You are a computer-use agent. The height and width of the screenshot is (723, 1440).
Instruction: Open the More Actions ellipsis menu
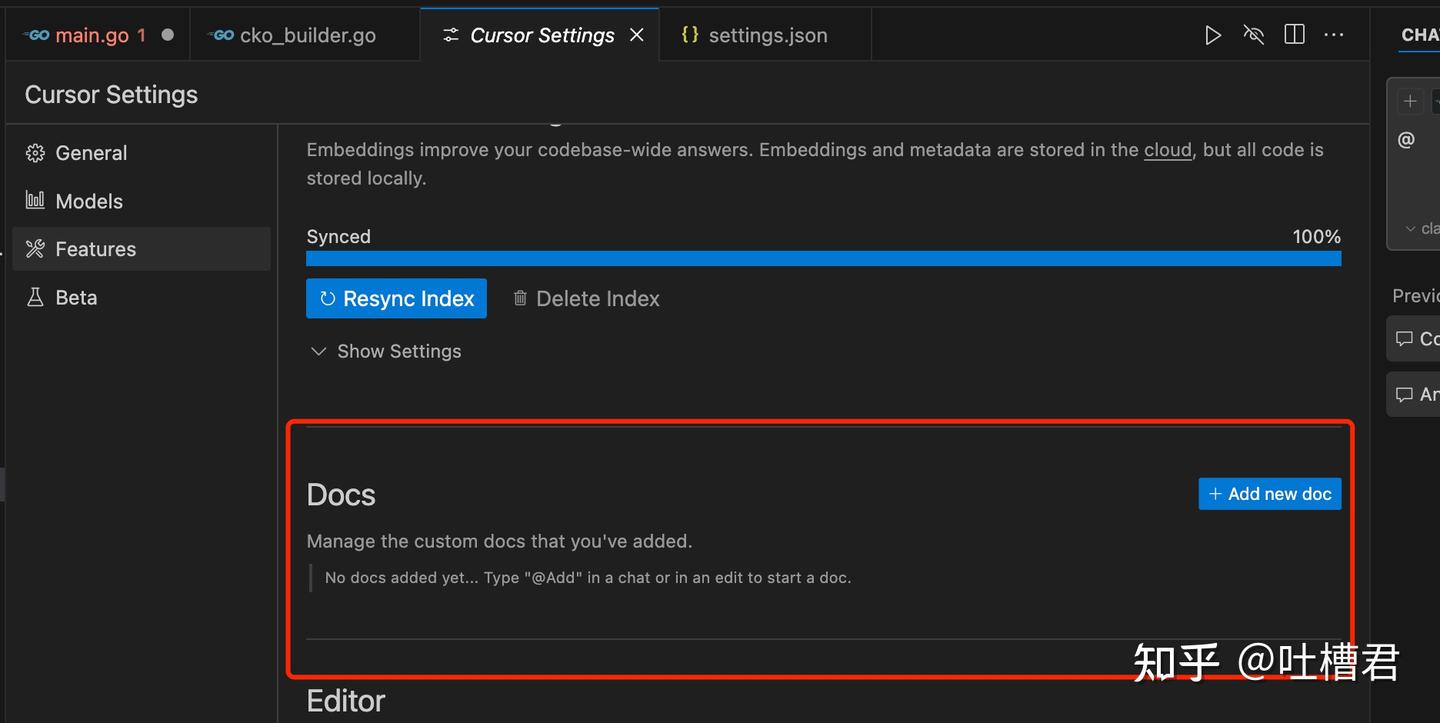coord(1334,35)
